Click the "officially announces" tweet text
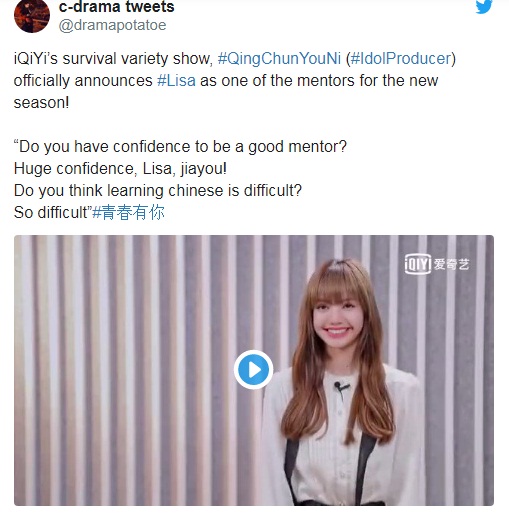Screen dimensions: 509x517 tap(83, 81)
